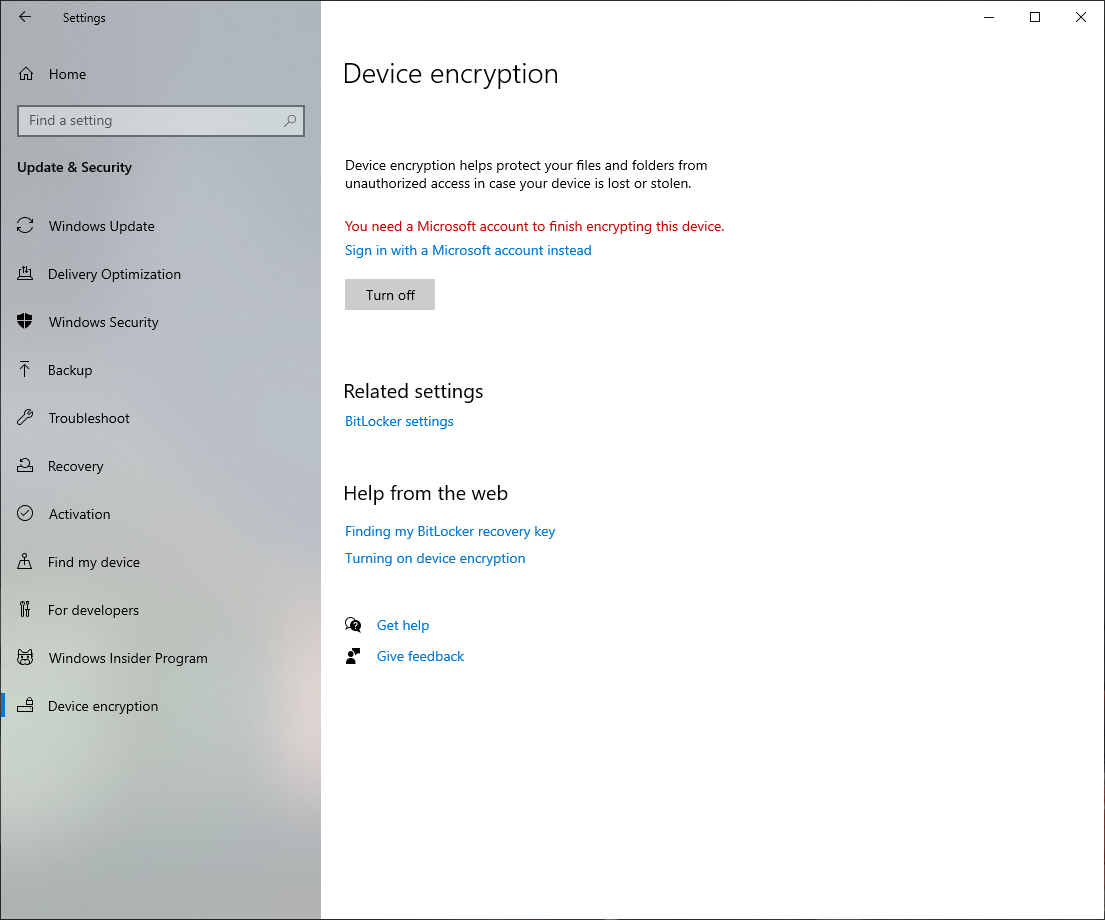
Task: Click the Backup arrow icon
Action: (25, 369)
